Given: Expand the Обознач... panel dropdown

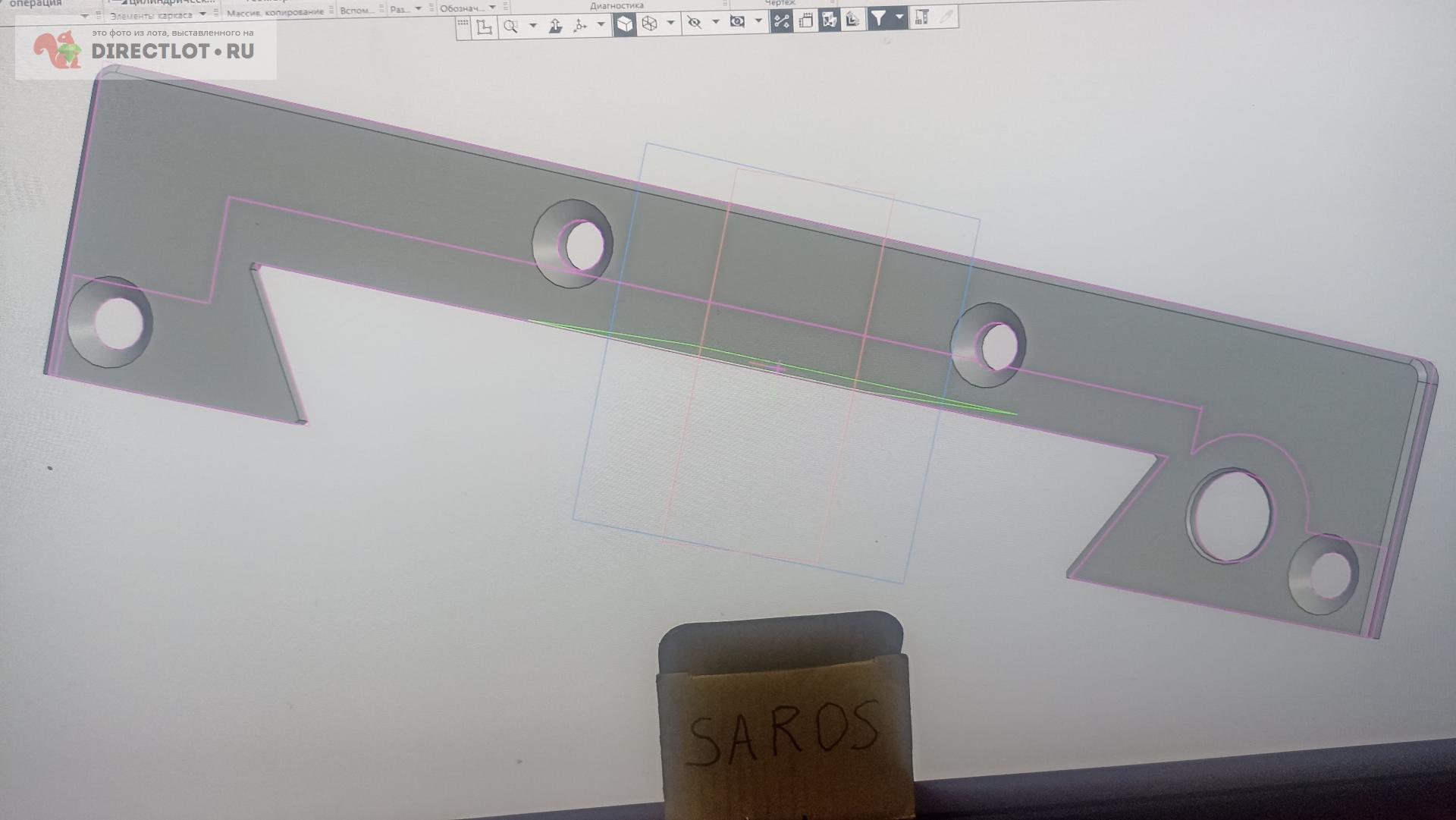Looking at the screenshot, I should click(x=492, y=8).
